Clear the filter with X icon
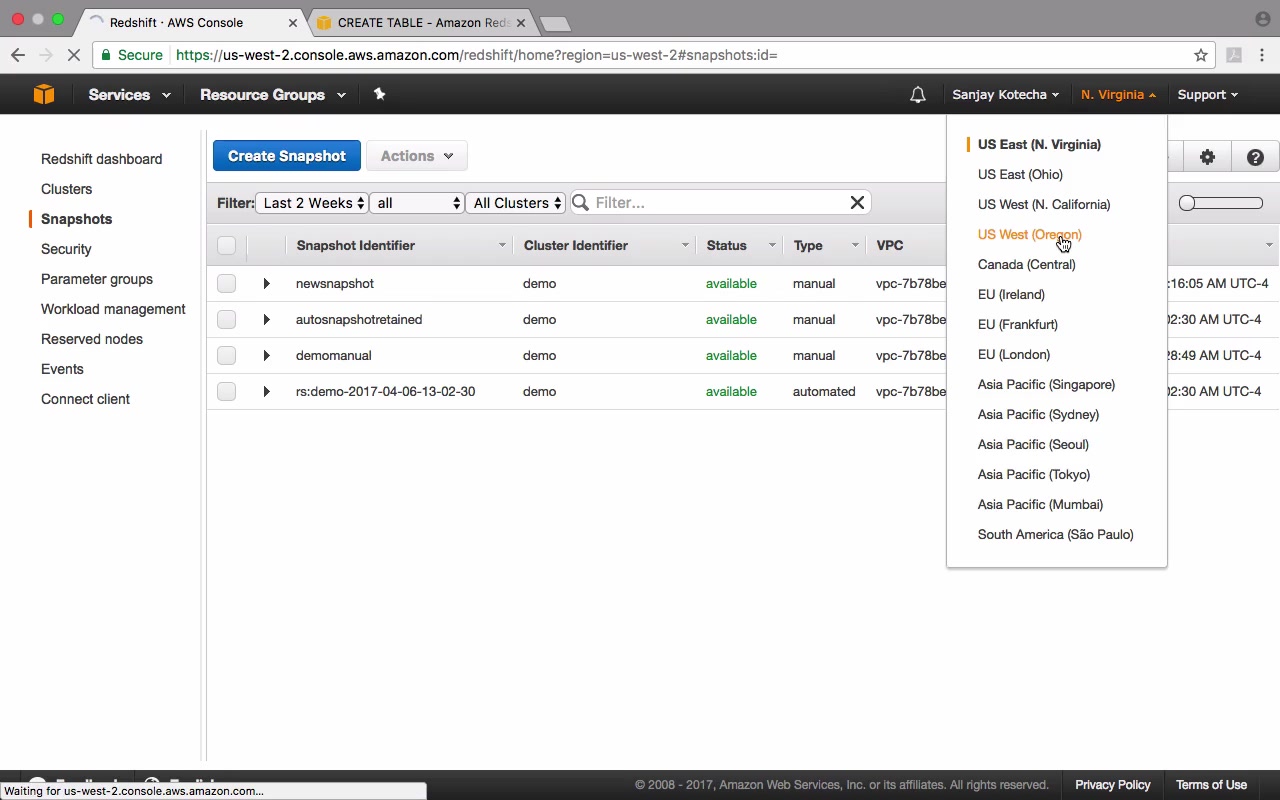Viewport: 1280px width, 800px height. click(x=857, y=203)
